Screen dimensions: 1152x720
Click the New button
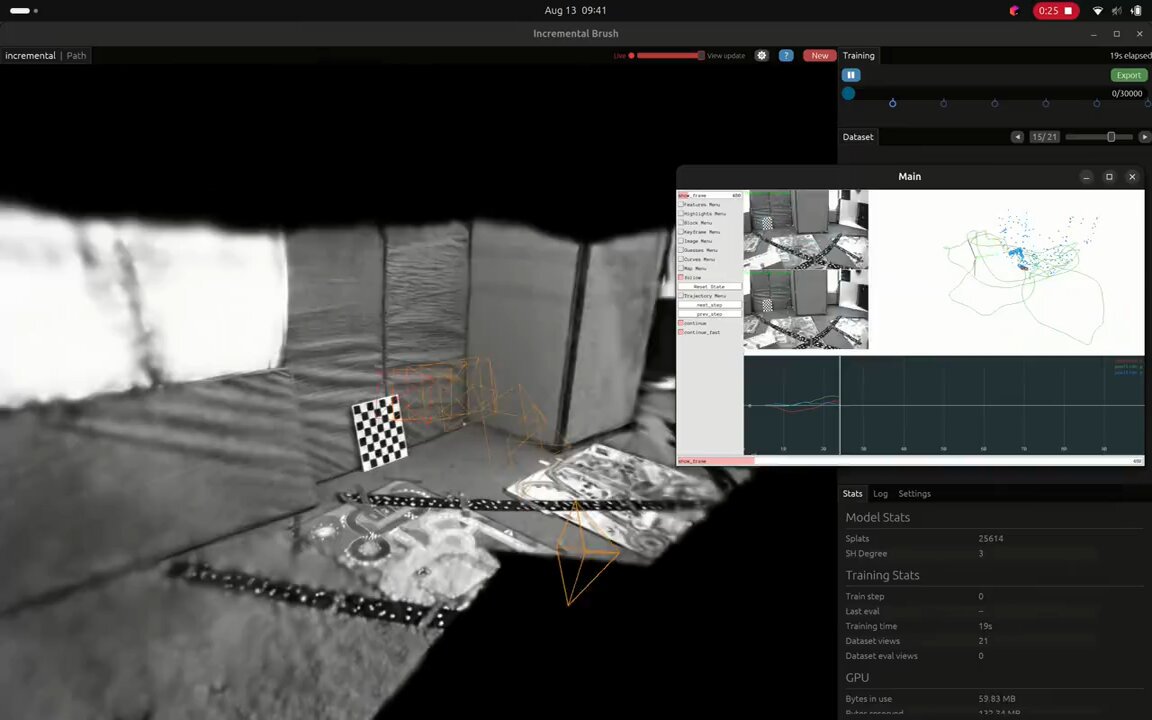[819, 56]
